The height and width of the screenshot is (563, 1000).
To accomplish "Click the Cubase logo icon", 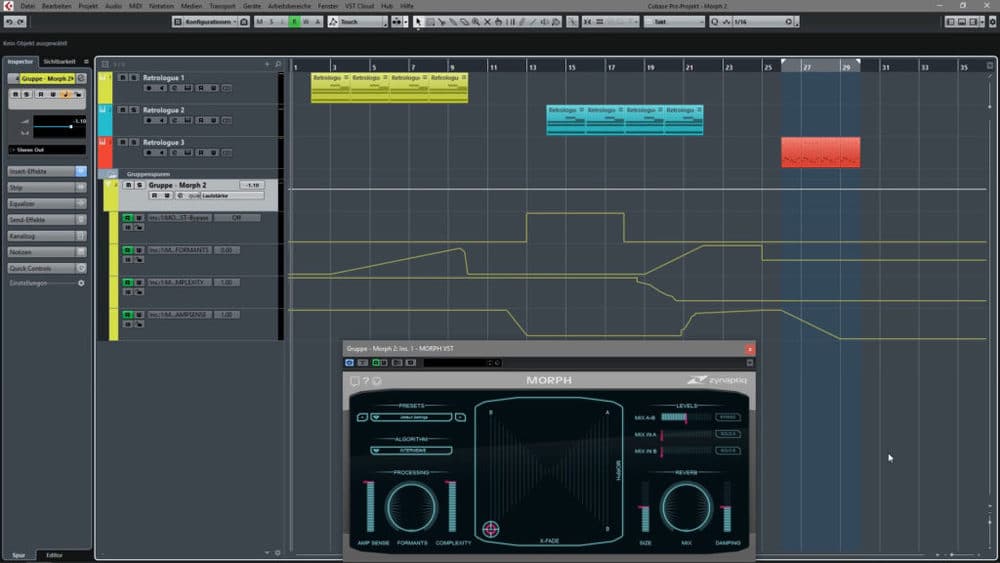I will coord(8,6).
